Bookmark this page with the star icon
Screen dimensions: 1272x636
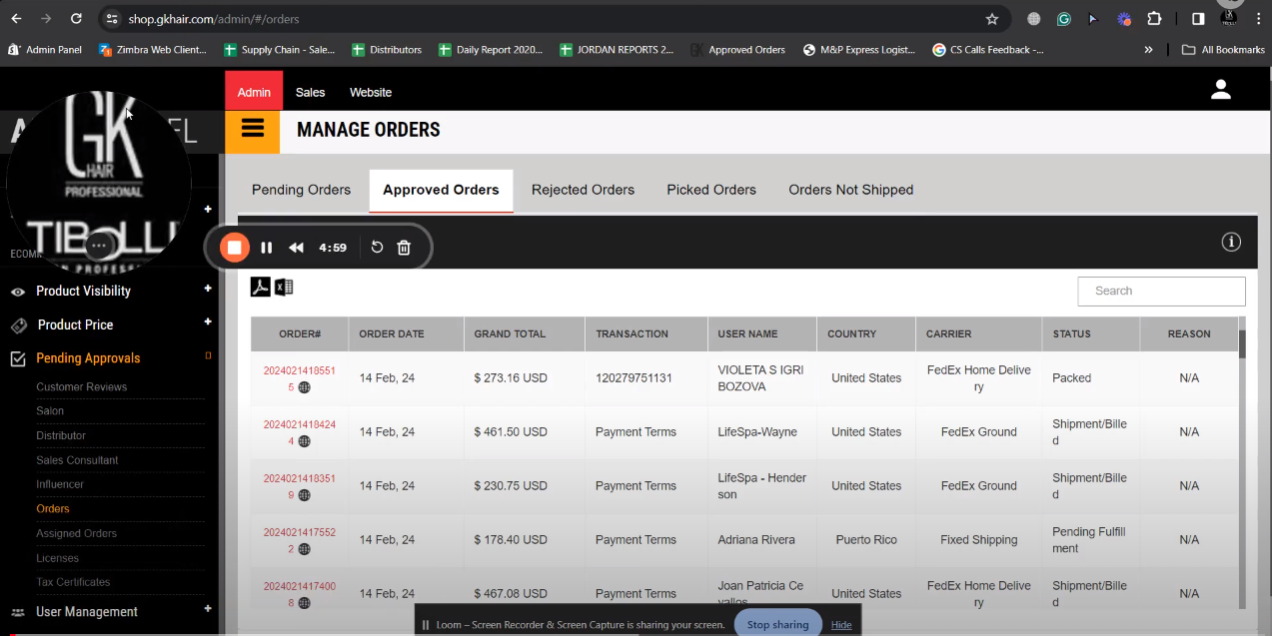click(x=992, y=19)
